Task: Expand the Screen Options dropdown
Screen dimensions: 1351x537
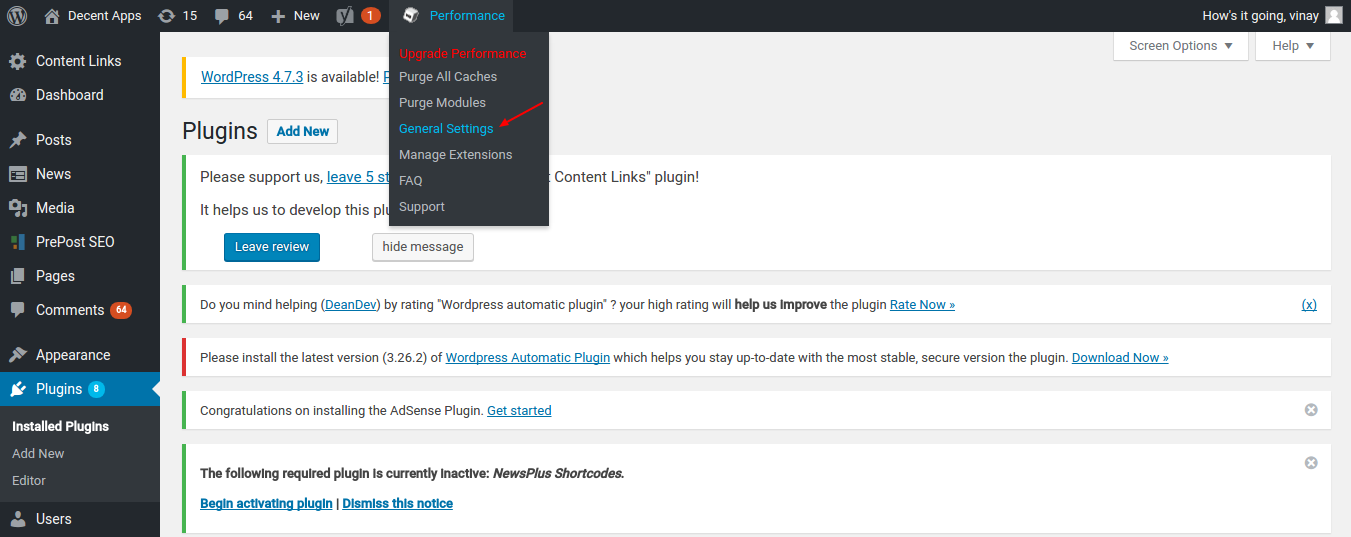Action: click(1180, 46)
